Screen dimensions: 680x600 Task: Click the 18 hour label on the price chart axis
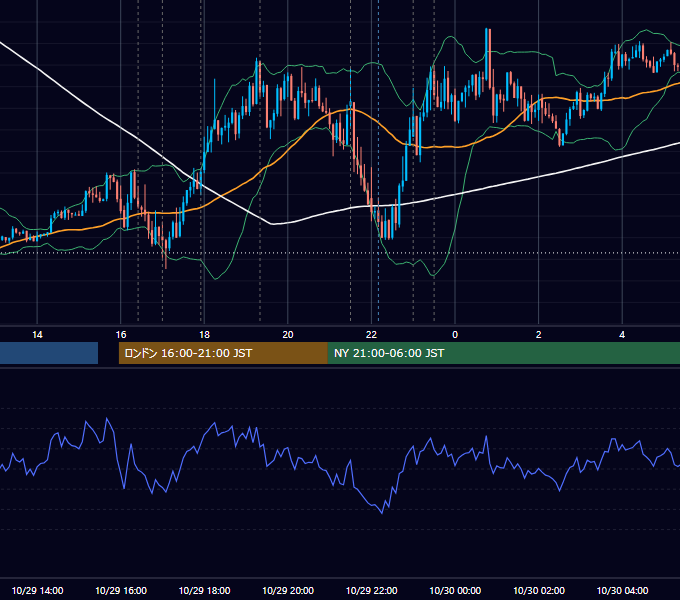[204, 335]
